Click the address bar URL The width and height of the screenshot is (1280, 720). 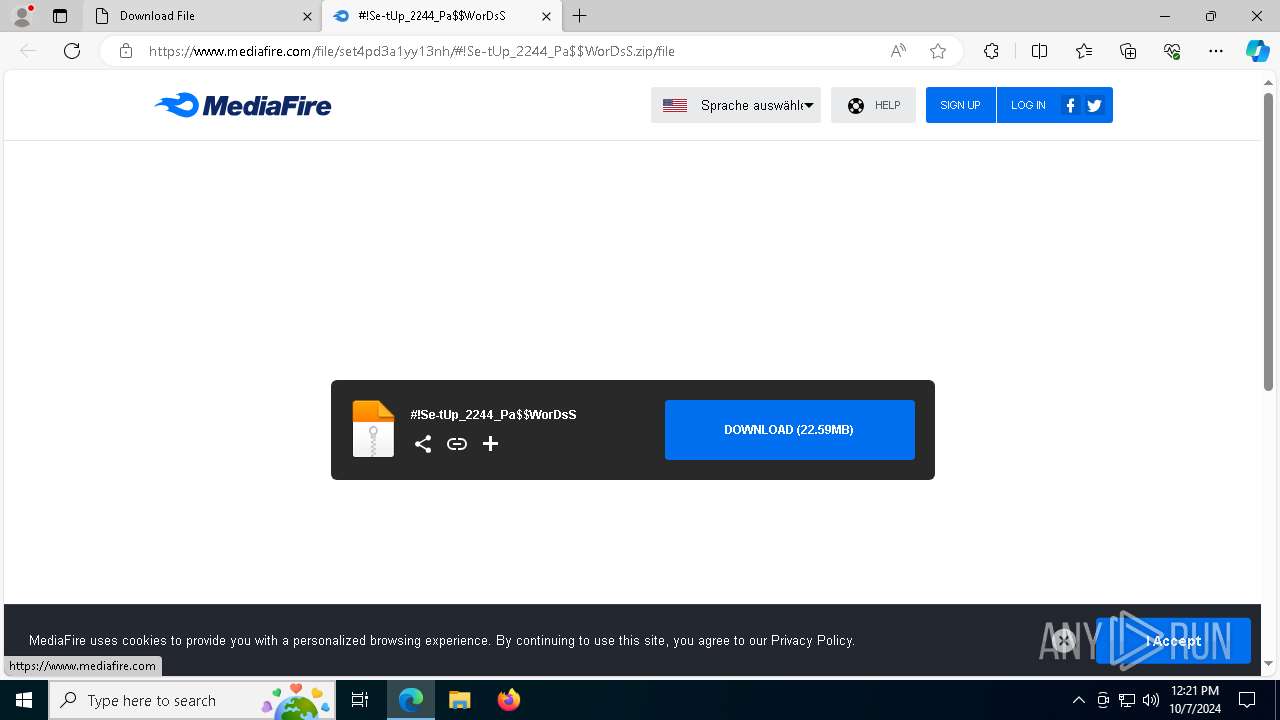411,51
